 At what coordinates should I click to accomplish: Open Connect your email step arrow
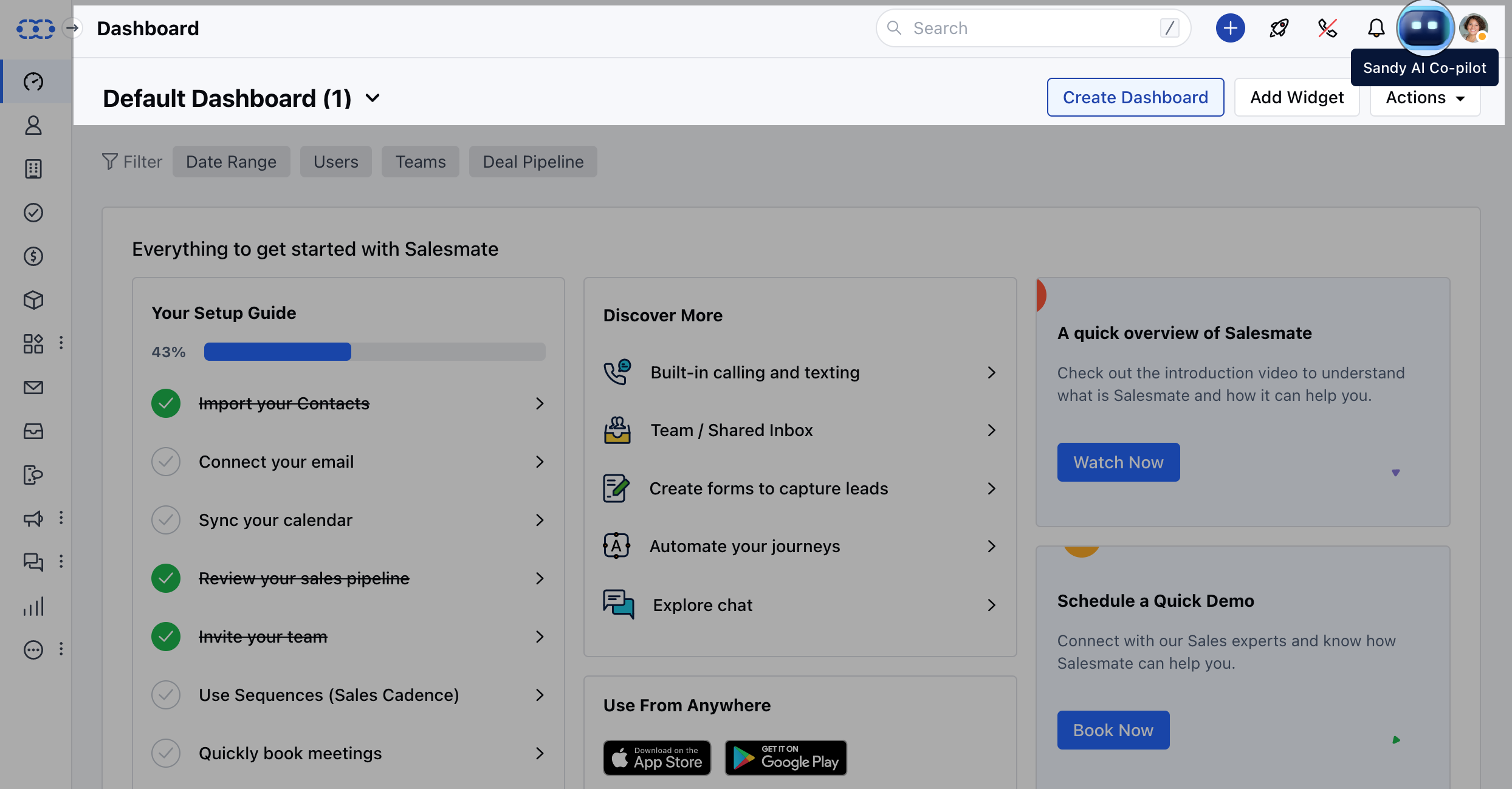540,462
